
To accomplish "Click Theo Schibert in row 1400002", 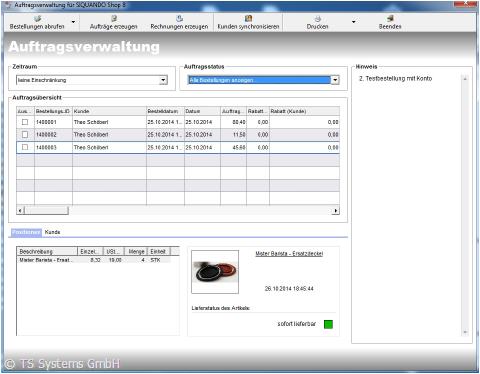I will coord(91,134).
